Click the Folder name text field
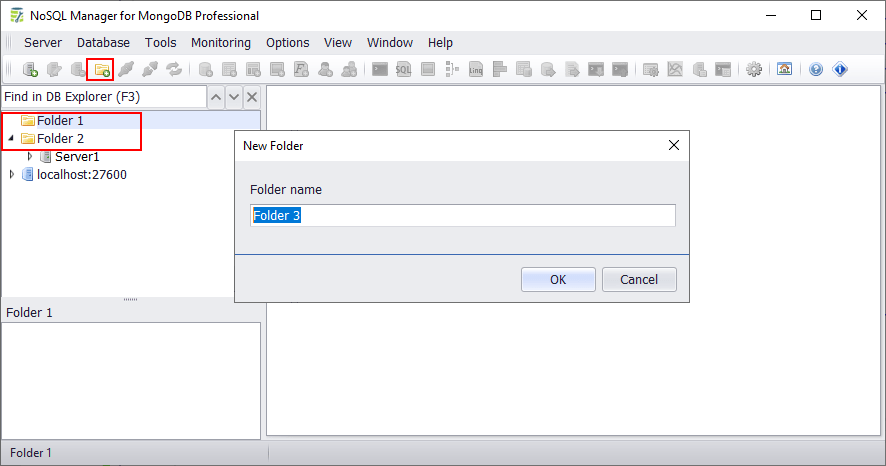886x466 pixels. pyautogui.click(x=462, y=216)
